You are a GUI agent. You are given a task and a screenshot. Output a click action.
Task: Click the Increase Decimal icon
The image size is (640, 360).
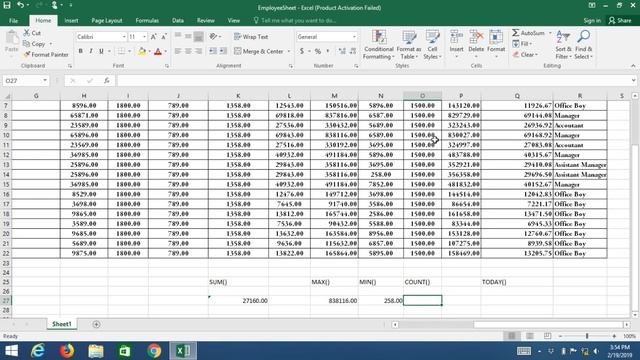click(342, 51)
